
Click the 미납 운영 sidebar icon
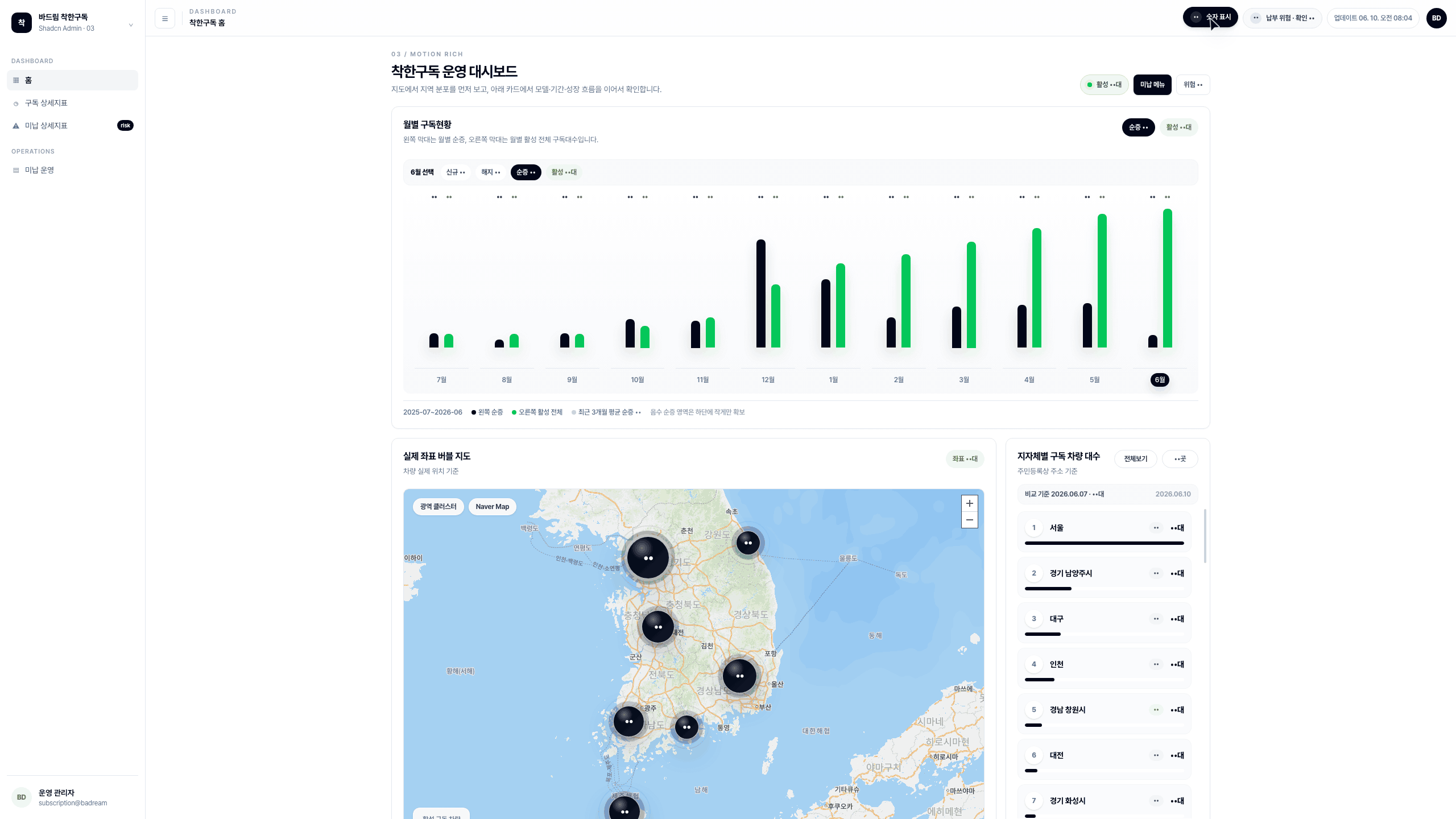[16, 170]
